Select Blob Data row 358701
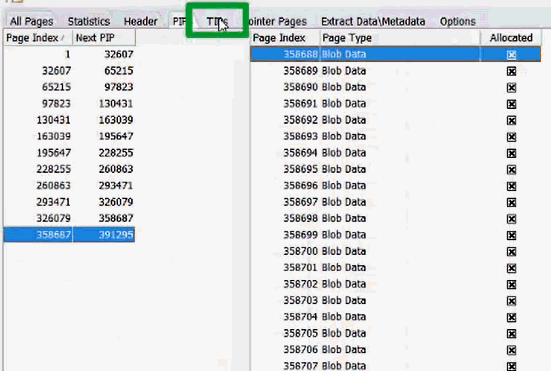Image resolution: width=551 pixels, height=371 pixels. (x=396, y=267)
